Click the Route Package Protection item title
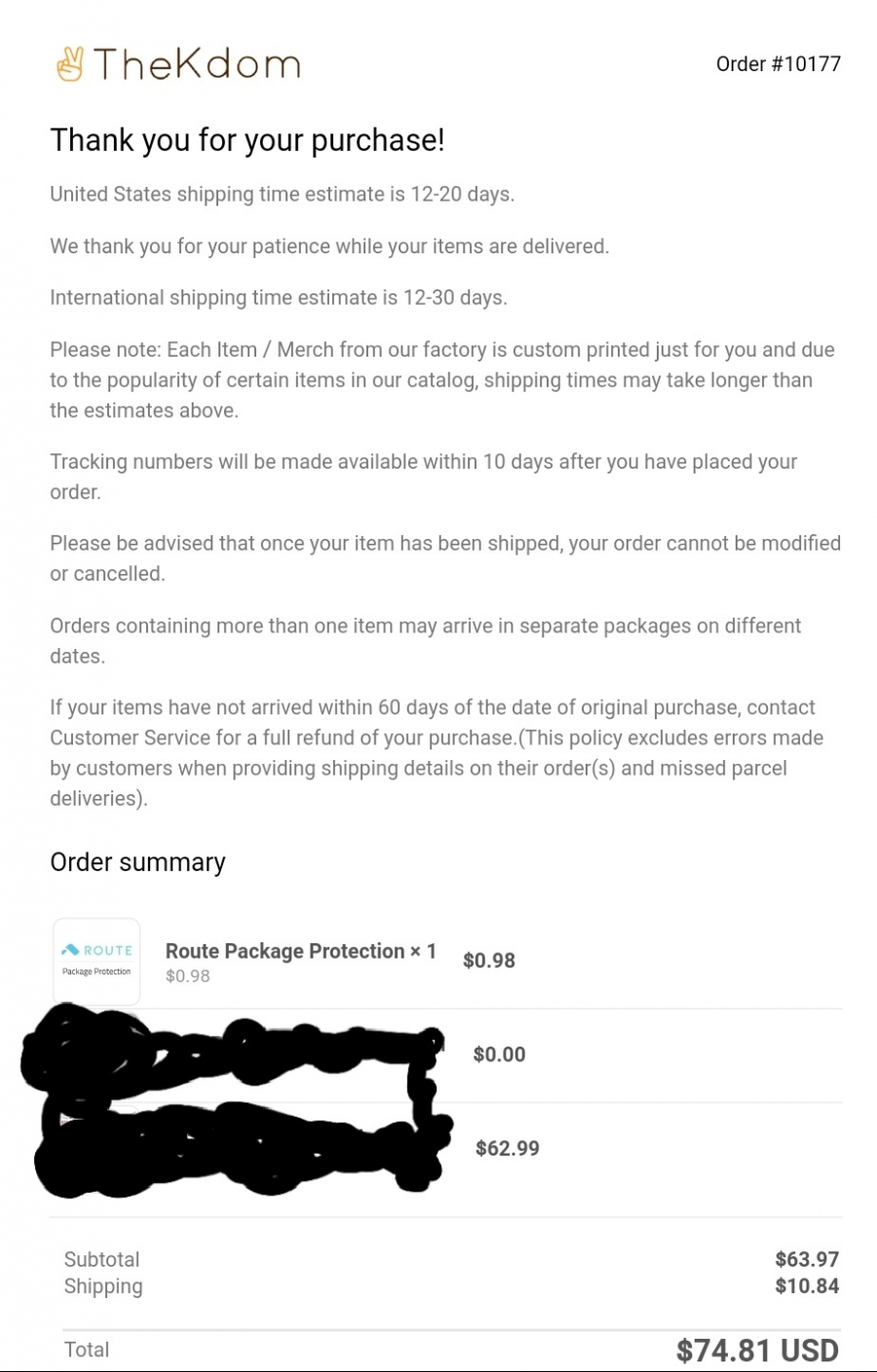 pyautogui.click(x=301, y=951)
